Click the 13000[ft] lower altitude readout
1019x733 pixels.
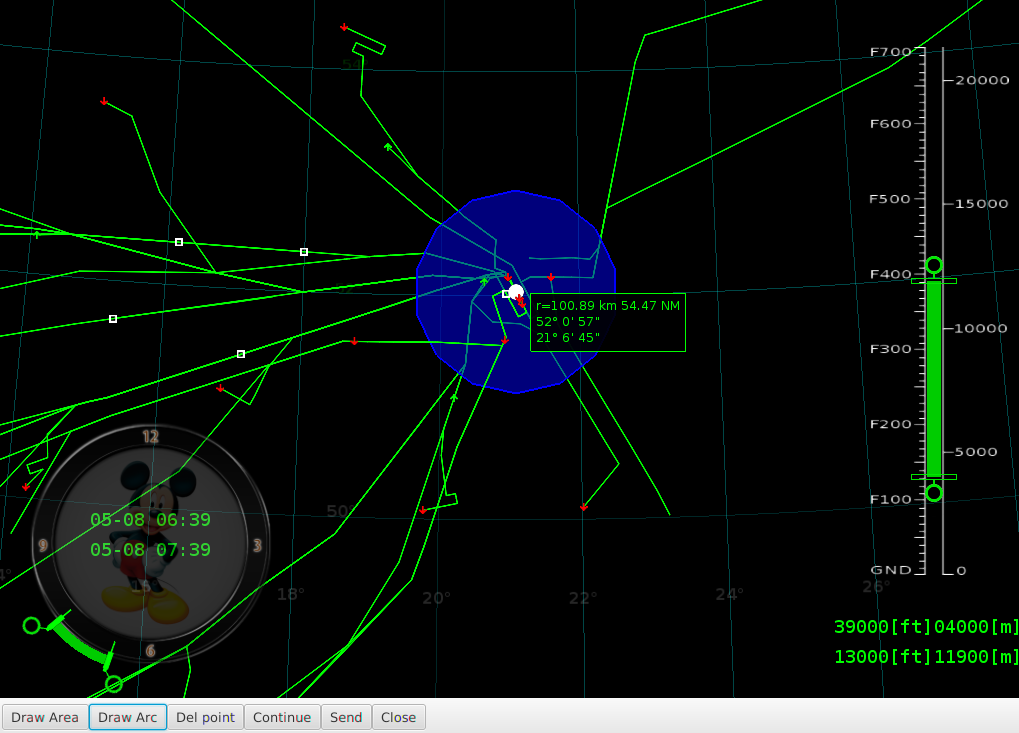coord(883,657)
